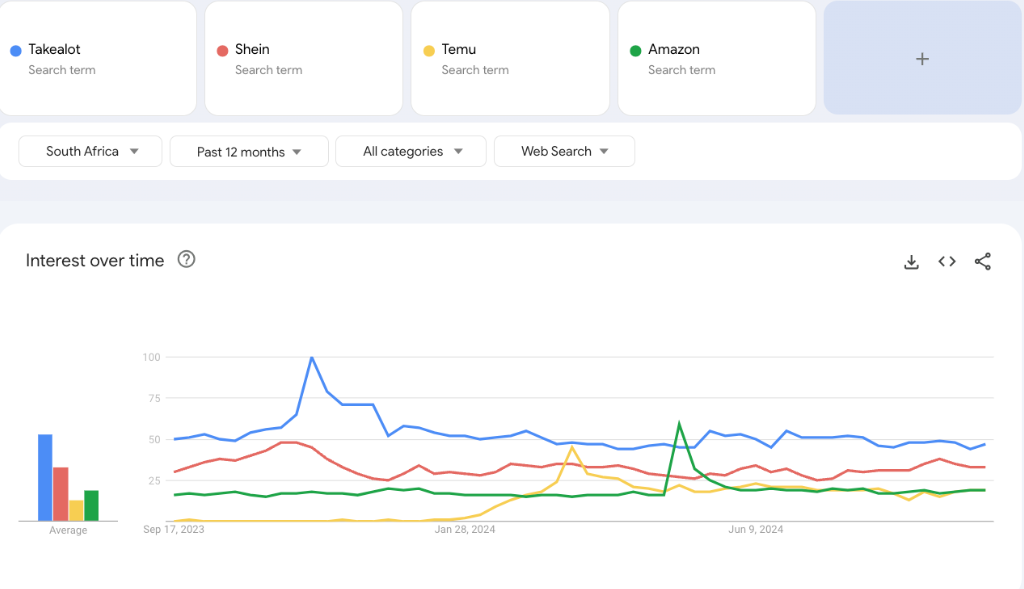1024x589 pixels.
Task: Share the Interest over time chart
Action: [x=983, y=262]
